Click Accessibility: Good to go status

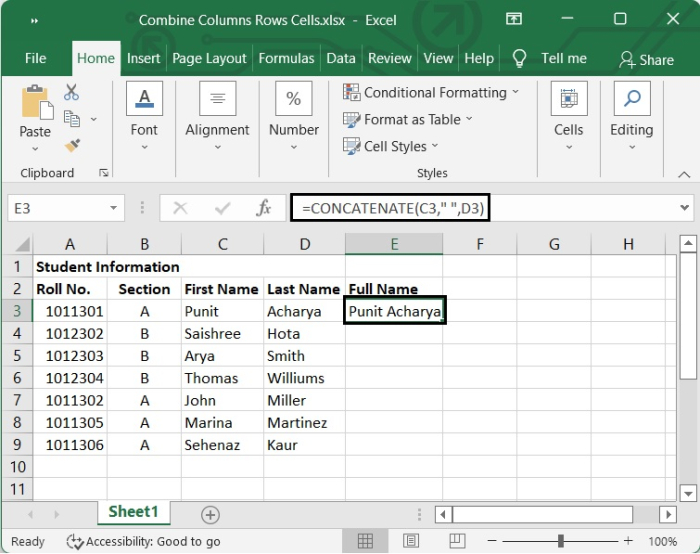pyautogui.click(x=143, y=542)
